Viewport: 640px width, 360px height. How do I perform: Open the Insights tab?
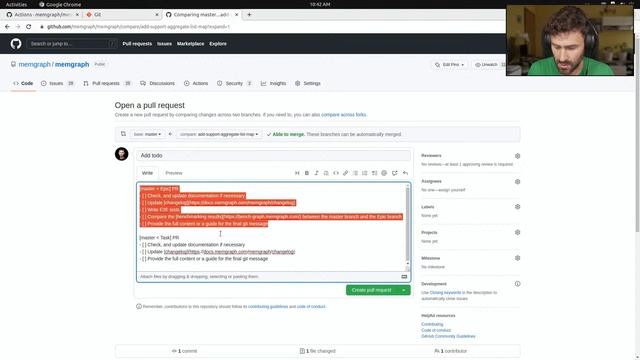(273, 83)
